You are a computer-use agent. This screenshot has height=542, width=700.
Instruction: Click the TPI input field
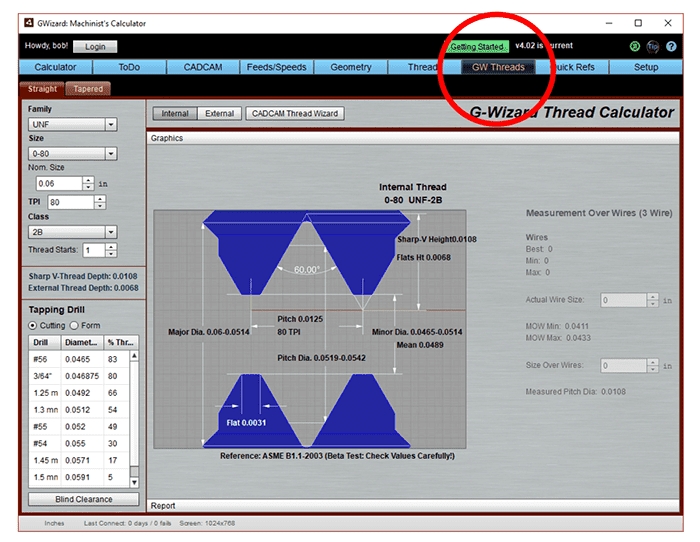point(71,202)
